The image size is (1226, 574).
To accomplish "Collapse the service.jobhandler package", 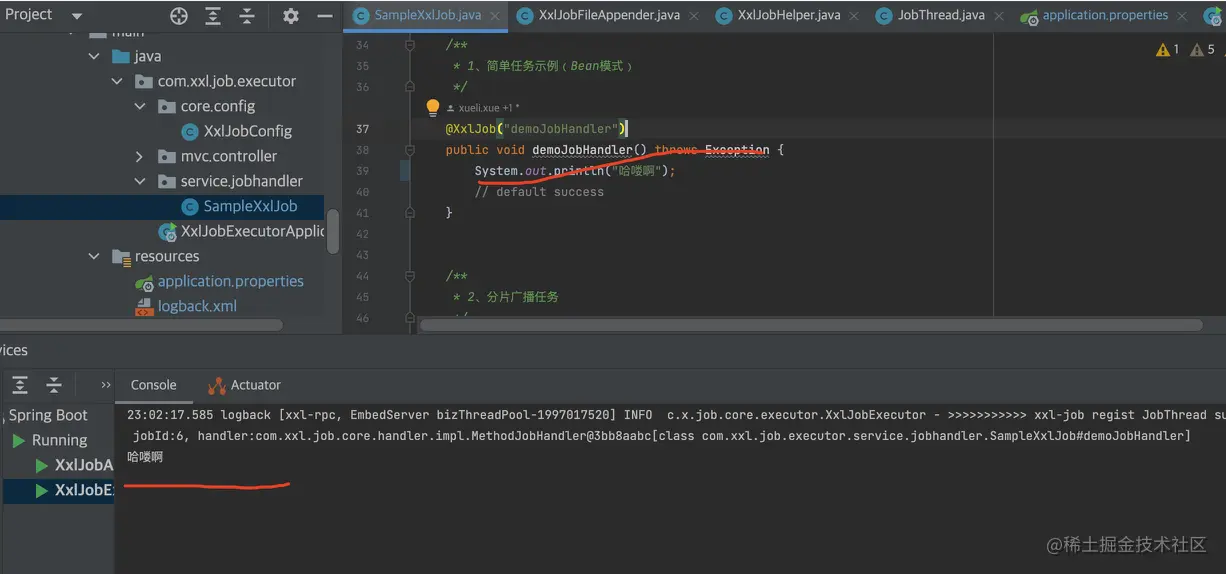I will [140, 181].
